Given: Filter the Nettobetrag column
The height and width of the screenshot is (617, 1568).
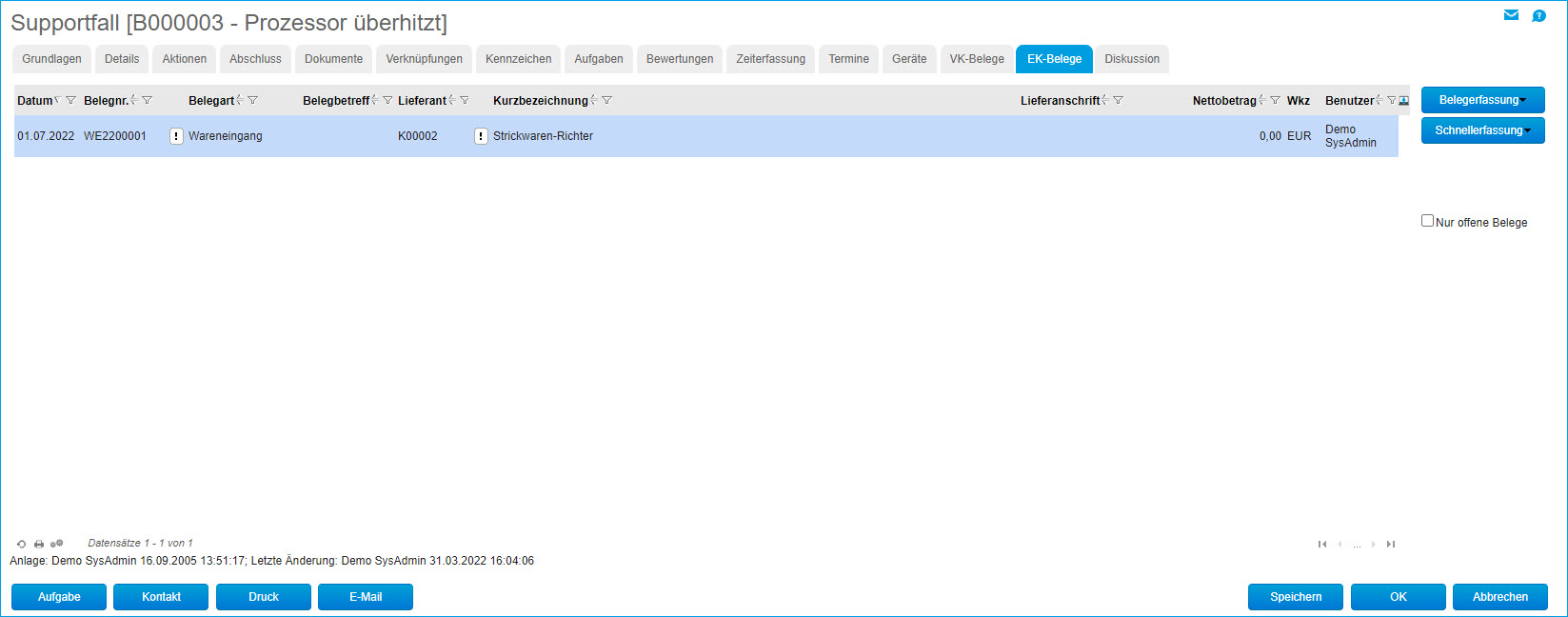Looking at the screenshot, I should click(1275, 100).
